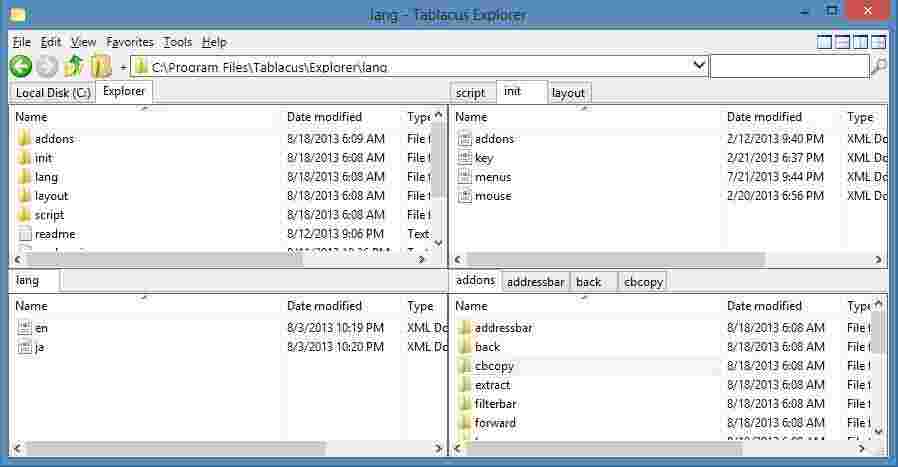Select the forward folder icon

(464, 423)
